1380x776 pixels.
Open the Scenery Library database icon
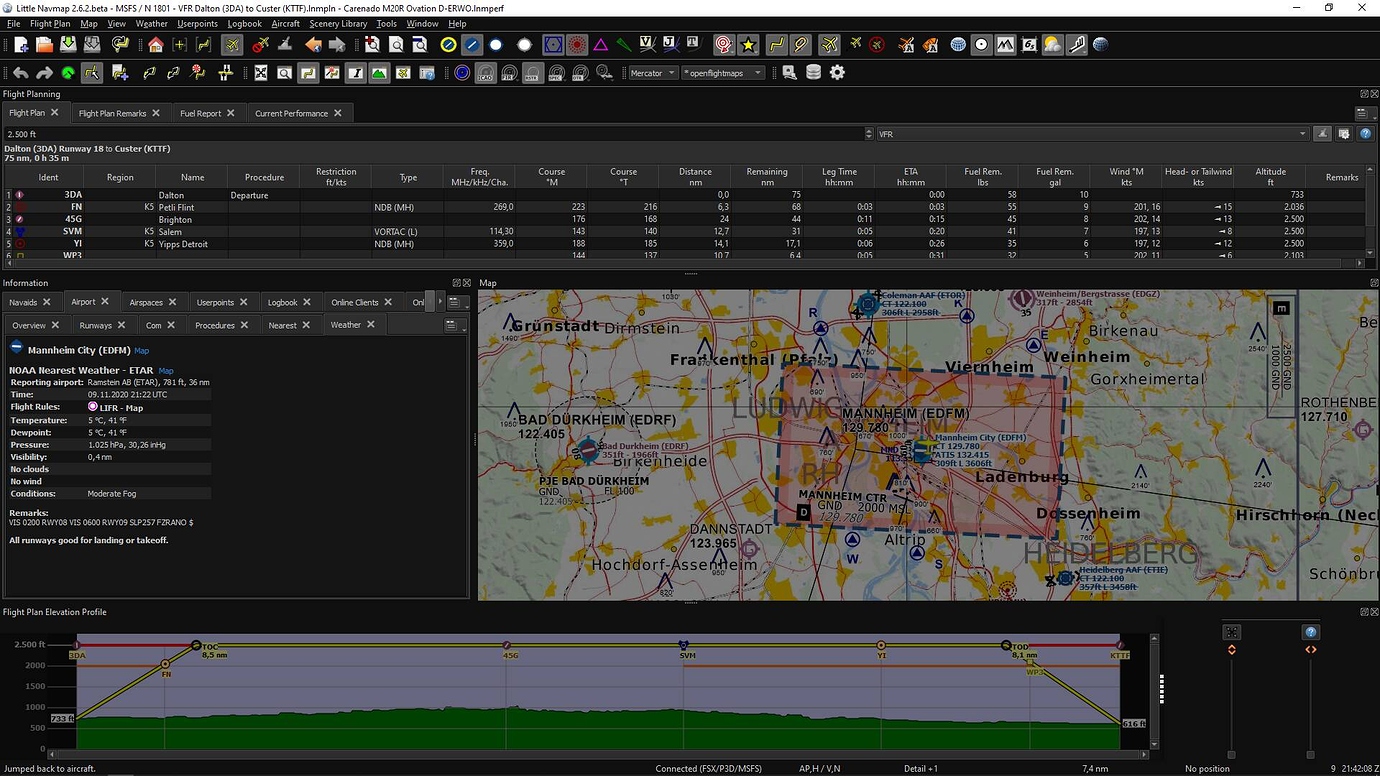point(813,72)
